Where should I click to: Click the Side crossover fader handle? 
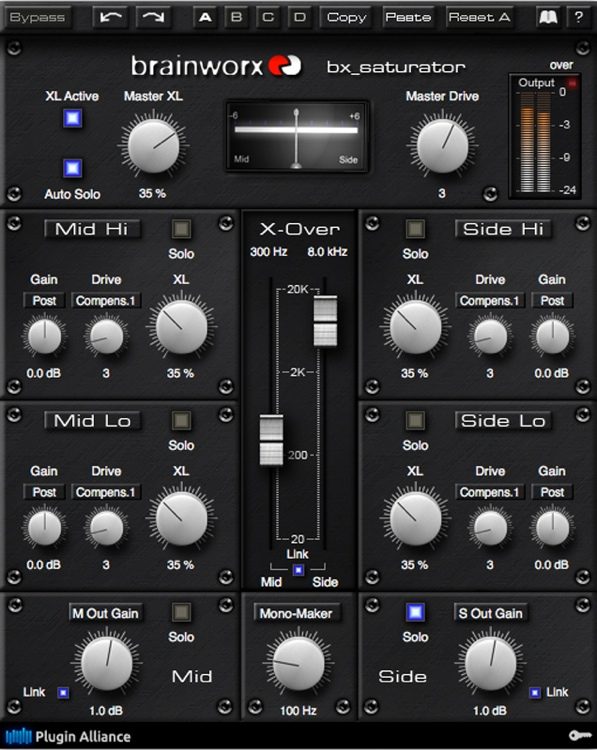(325, 320)
